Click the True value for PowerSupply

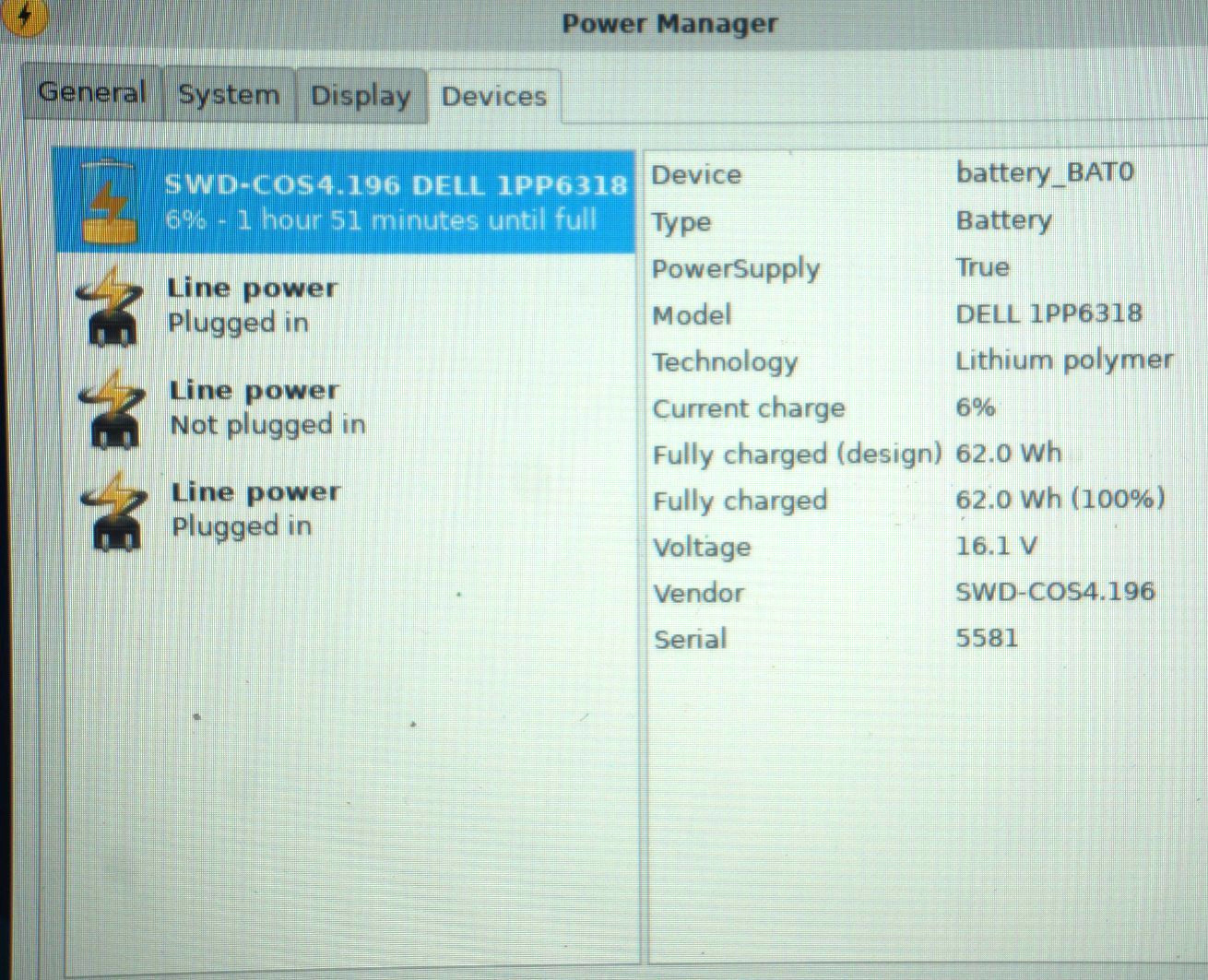[982, 266]
